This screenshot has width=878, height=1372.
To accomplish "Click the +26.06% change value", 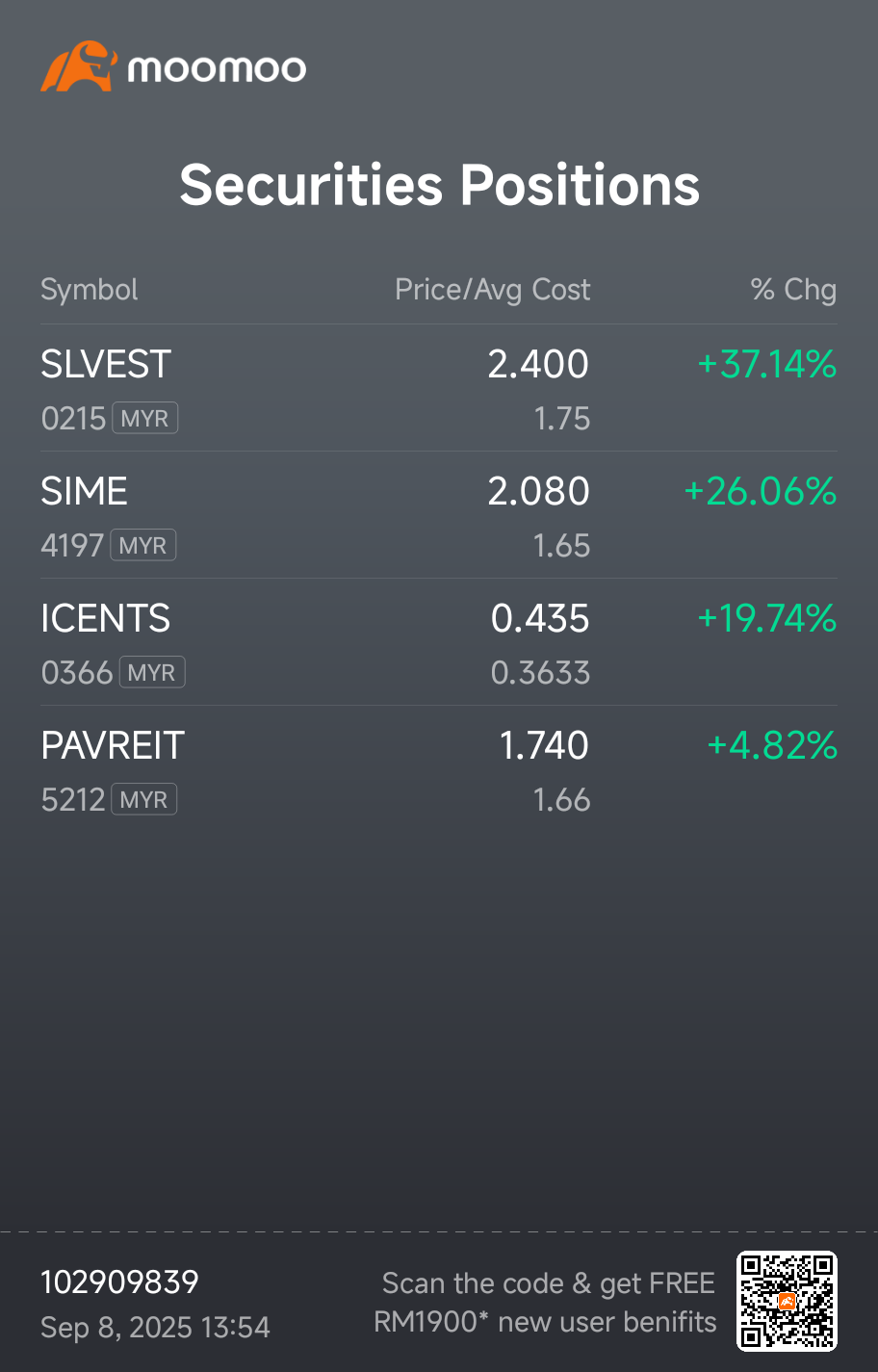I will (x=761, y=491).
